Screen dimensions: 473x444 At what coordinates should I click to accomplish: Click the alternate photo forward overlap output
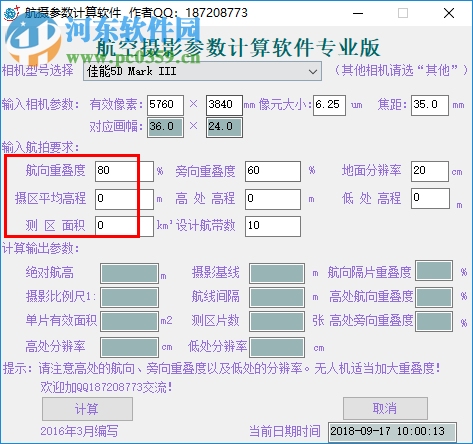[434, 271]
